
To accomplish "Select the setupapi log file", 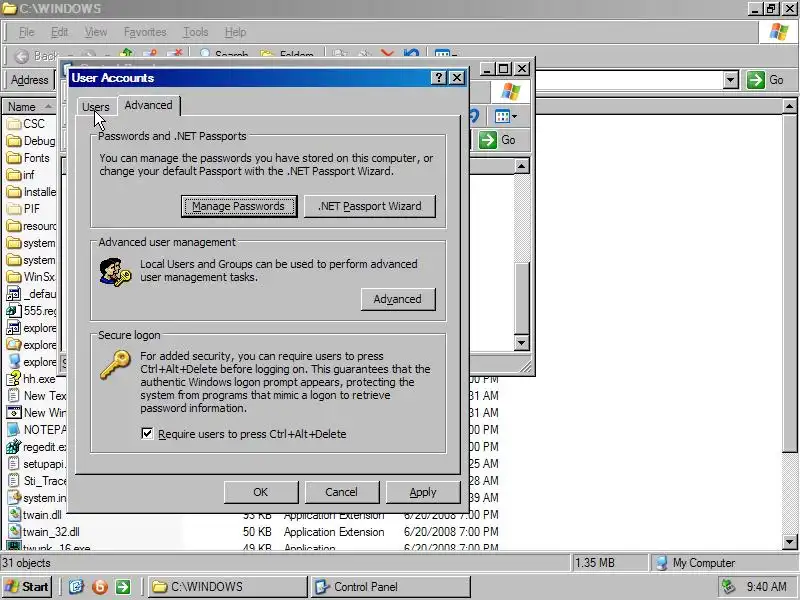I will click(x=36, y=464).
